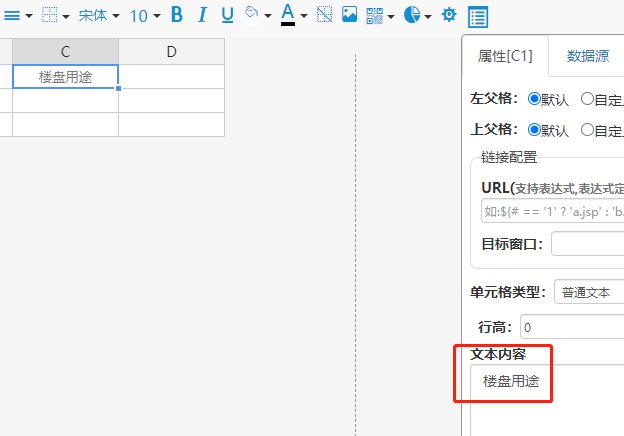The height and width of the screenshot is (436, 624).
Task: Select column C header
Action: coord(66,51)
